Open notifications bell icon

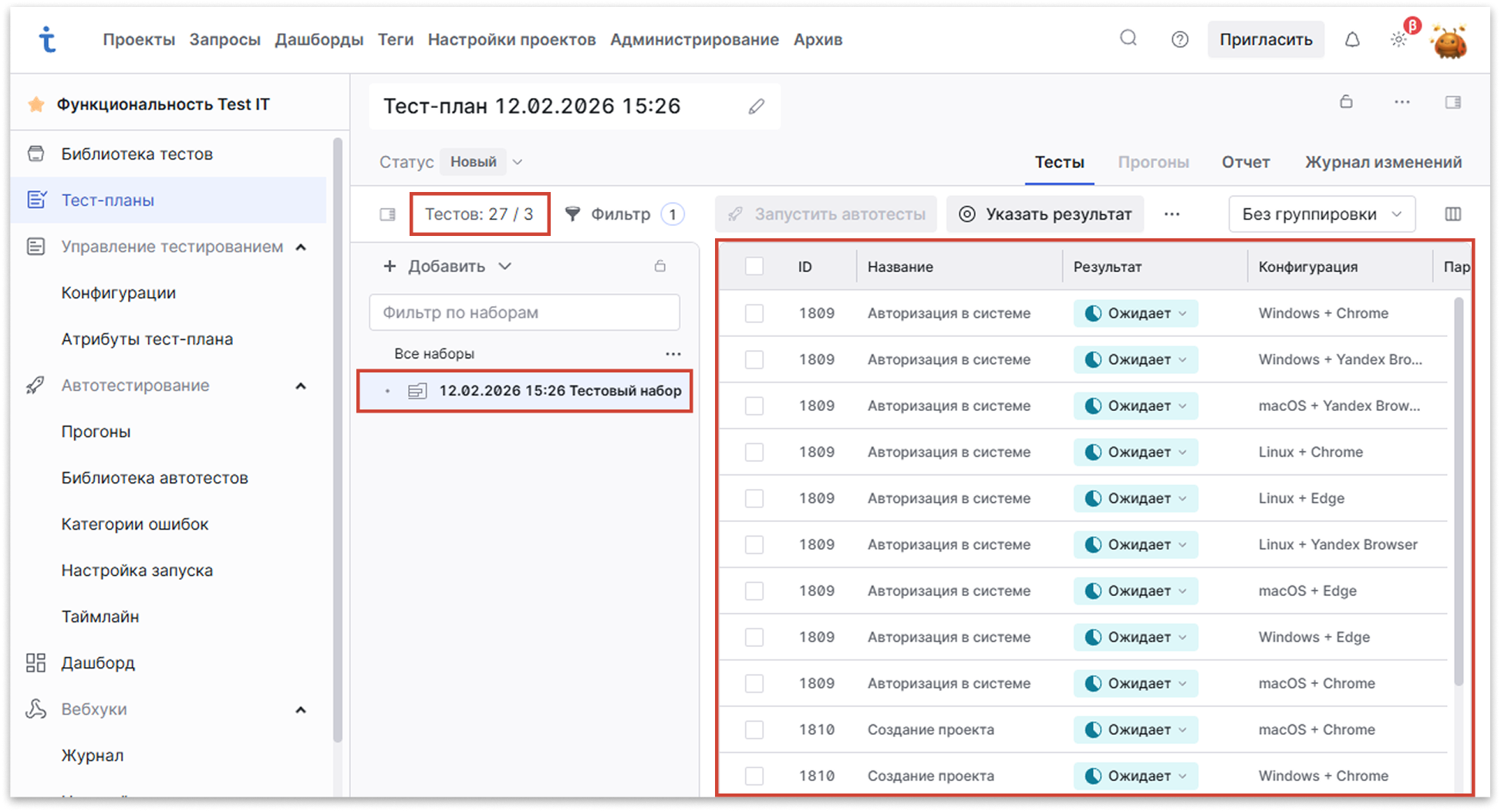pos(1352,39)
